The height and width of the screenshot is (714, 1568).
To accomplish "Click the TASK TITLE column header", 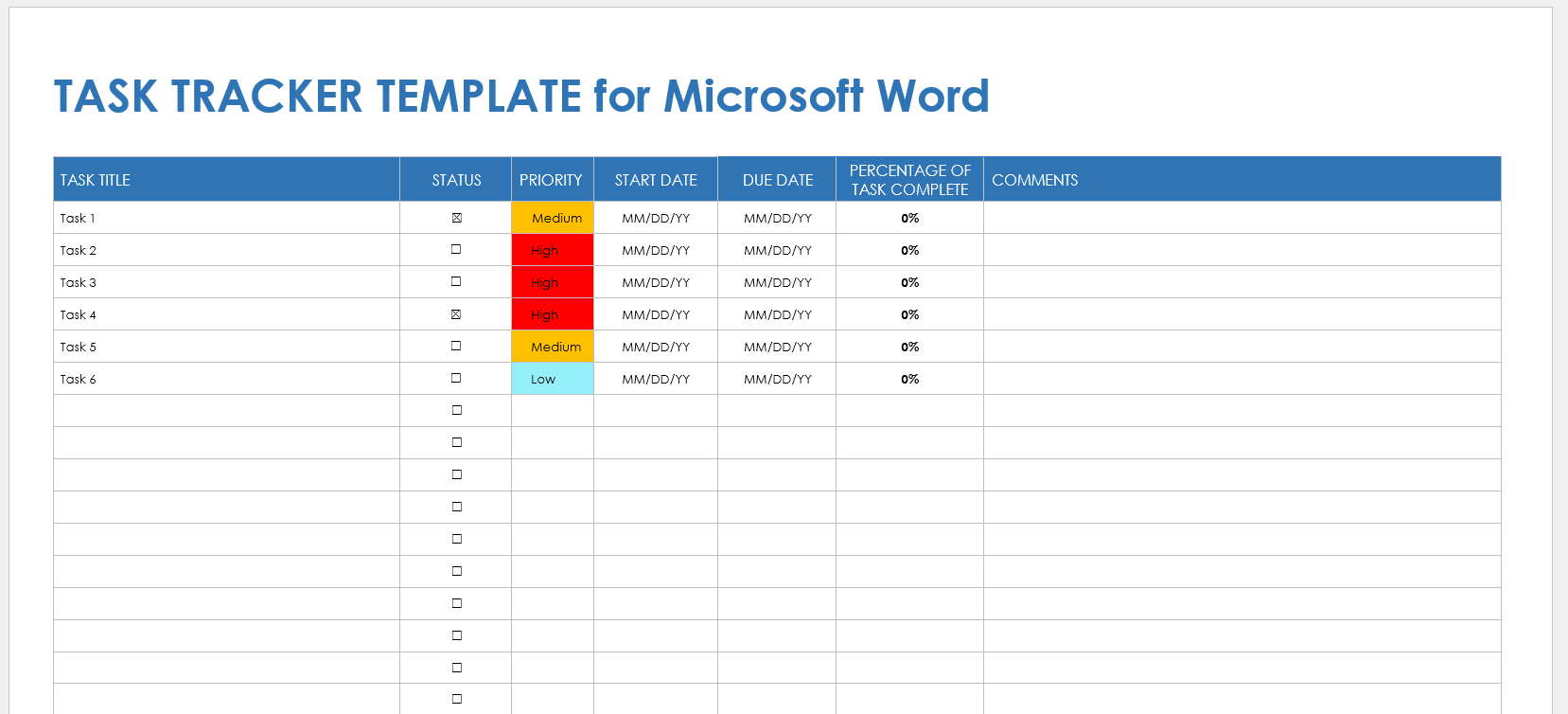I will point(96,180).
